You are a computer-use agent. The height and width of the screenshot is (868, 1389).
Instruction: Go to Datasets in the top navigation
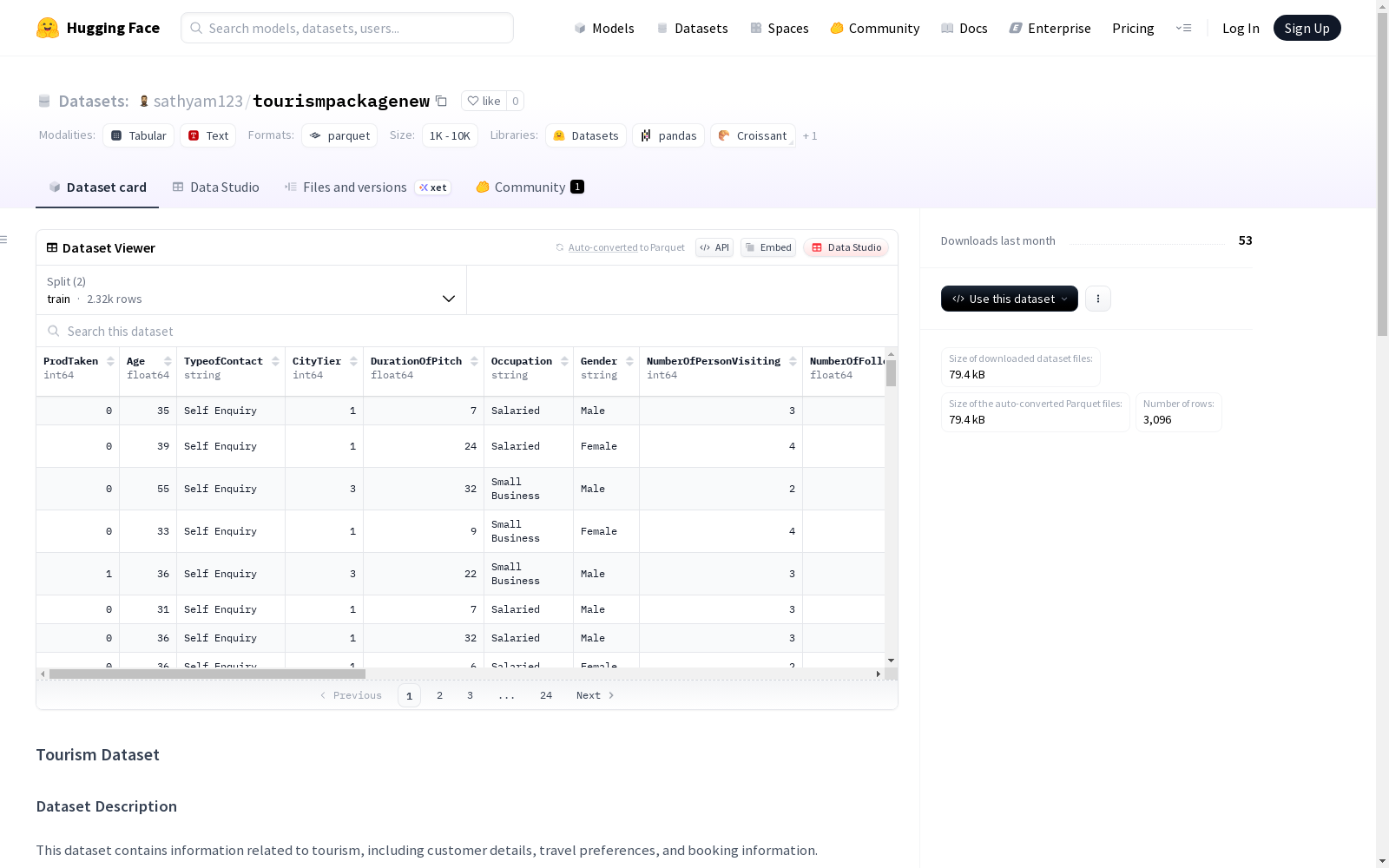click(x=692, y=28)
